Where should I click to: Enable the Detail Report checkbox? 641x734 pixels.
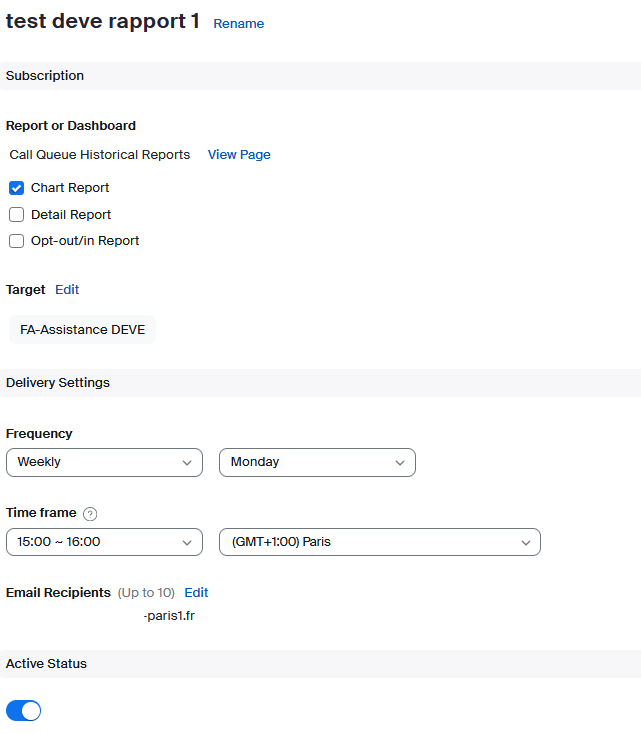[16, 215]
